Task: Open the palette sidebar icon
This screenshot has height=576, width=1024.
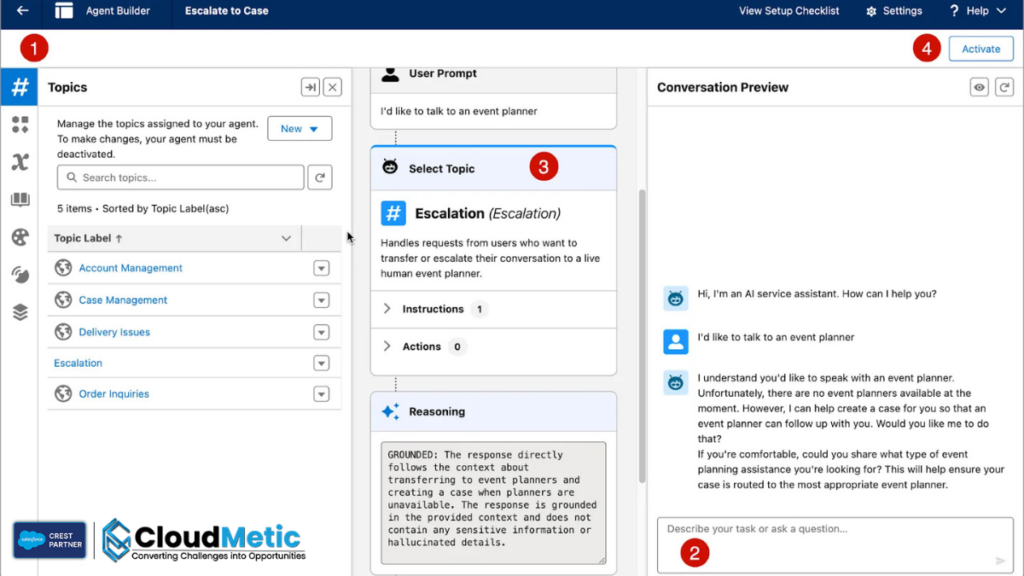Action: 19,237
